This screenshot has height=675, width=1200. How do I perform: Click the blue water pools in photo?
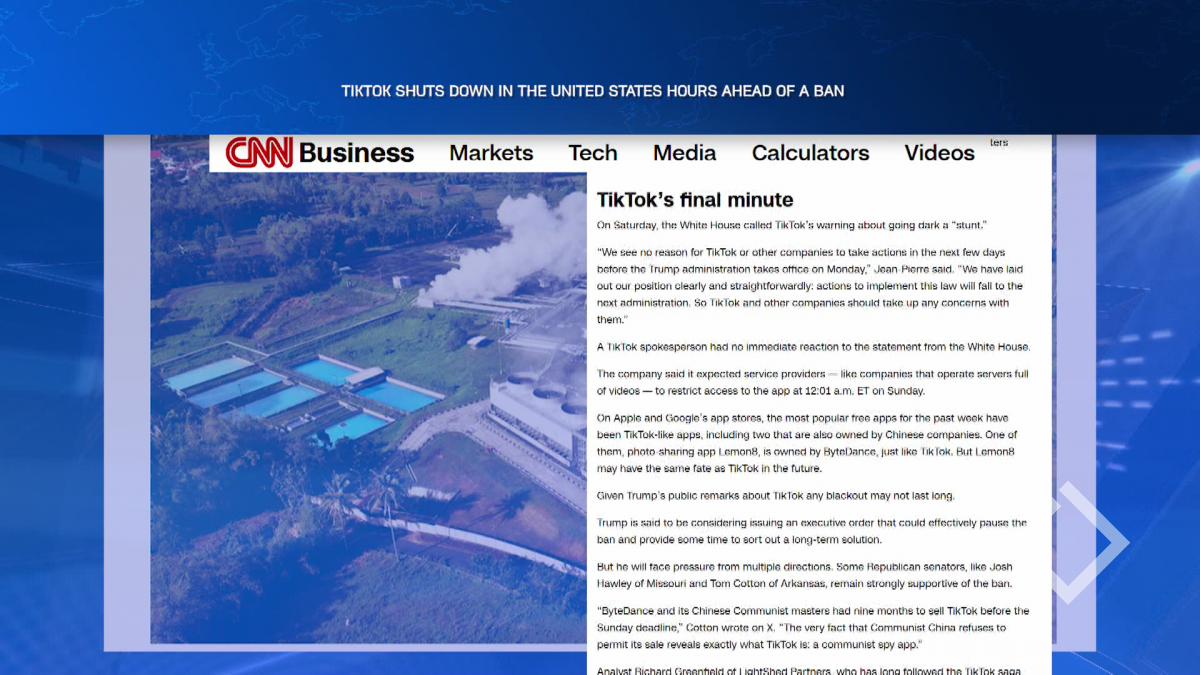pos(300,390)
